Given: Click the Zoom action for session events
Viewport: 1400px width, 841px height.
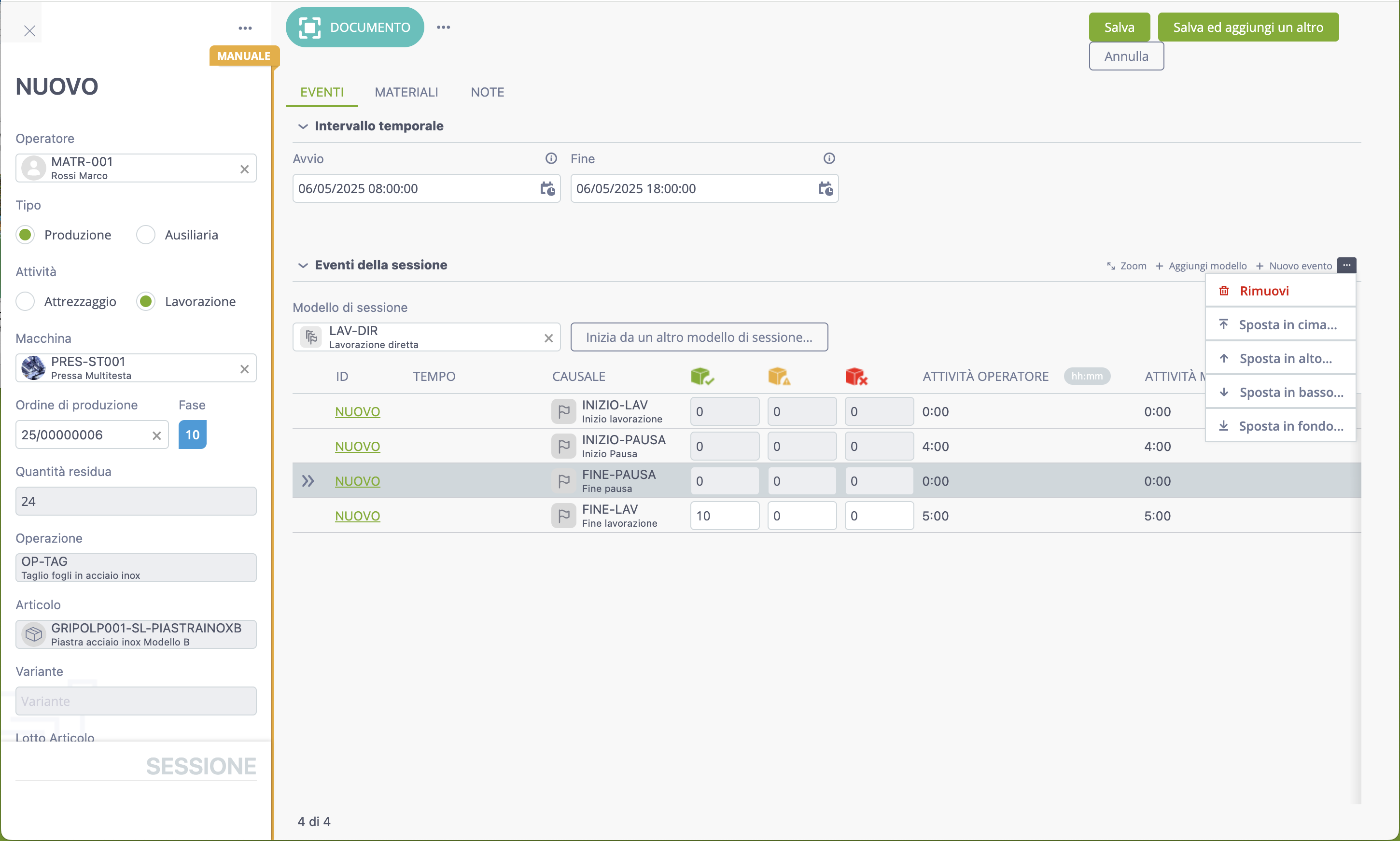Looking at the screenshot, I should 1126,266.
